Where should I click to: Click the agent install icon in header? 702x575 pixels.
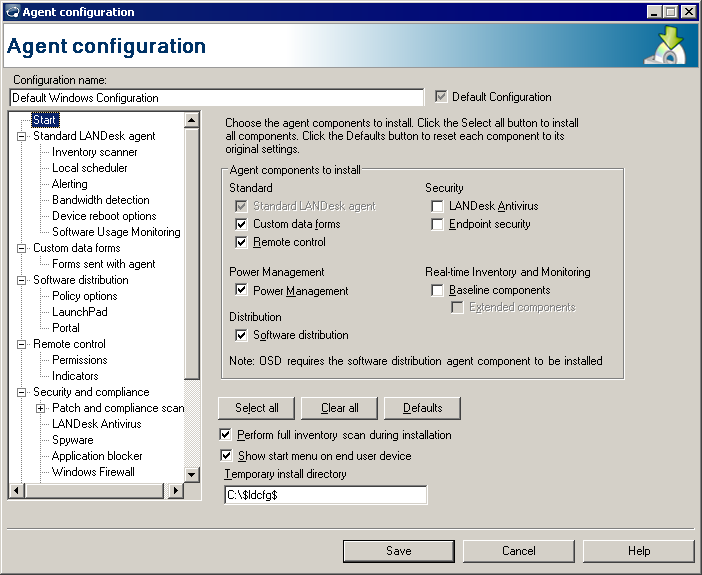point(664,47)
